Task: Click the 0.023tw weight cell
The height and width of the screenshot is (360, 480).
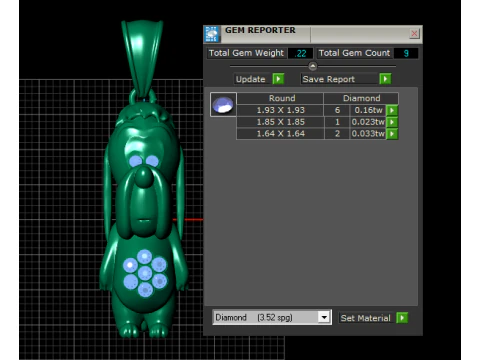Action: pyautogui.click(x=368, y=122)
